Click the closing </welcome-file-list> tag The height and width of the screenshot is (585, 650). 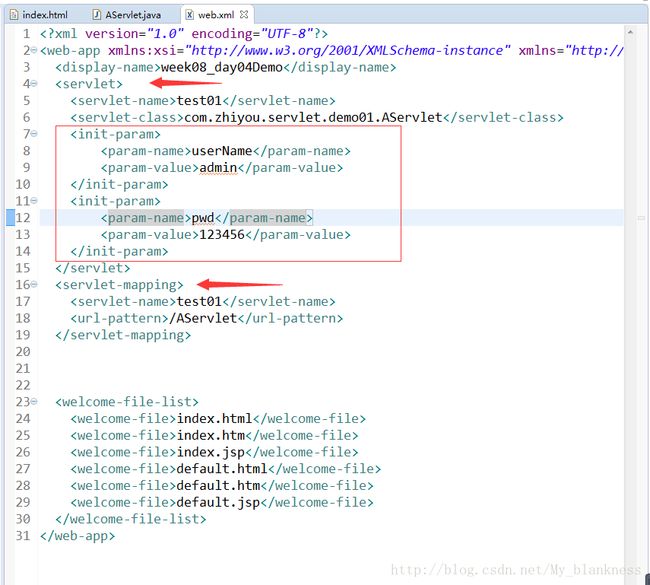click(x=131, y=519)
